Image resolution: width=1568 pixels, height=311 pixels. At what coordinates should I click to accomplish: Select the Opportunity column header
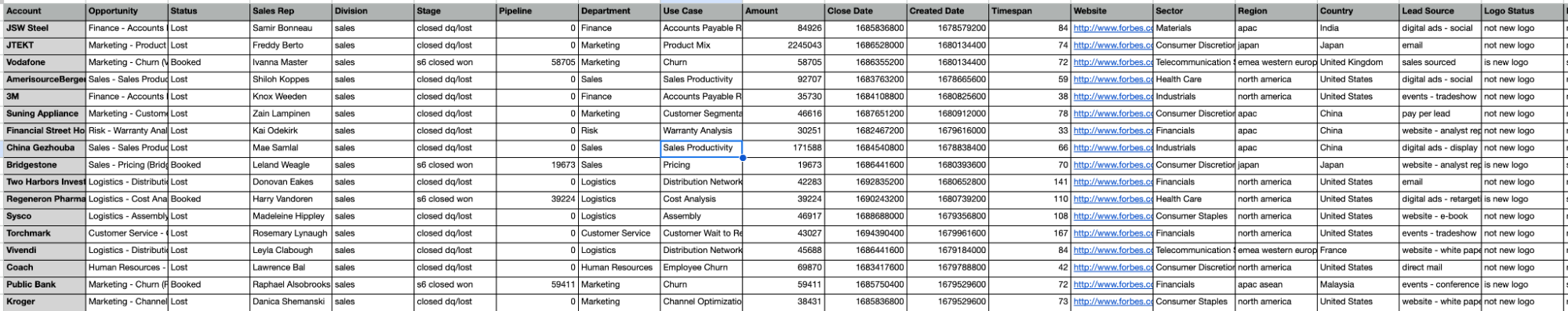pyautogui.click(x=127, y=11)
